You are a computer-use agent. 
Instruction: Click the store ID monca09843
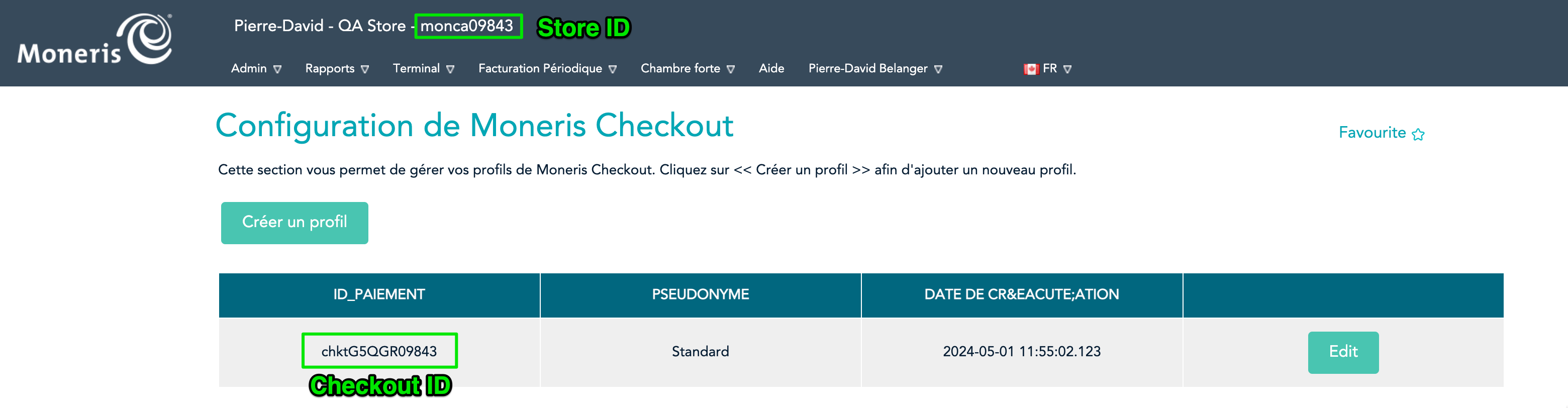click(467, 26)
